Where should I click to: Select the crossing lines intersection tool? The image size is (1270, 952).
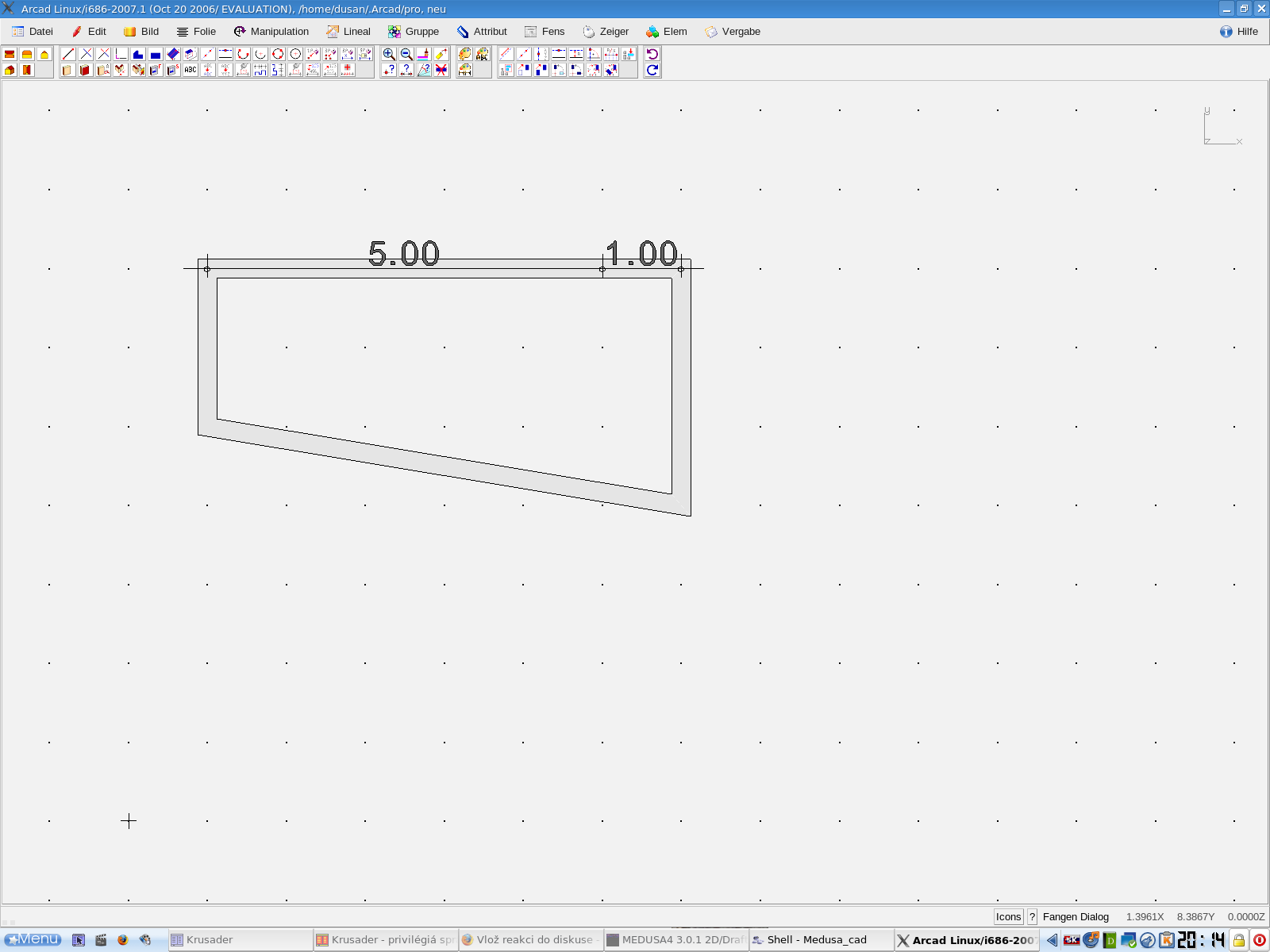click(x=86, y=54)
